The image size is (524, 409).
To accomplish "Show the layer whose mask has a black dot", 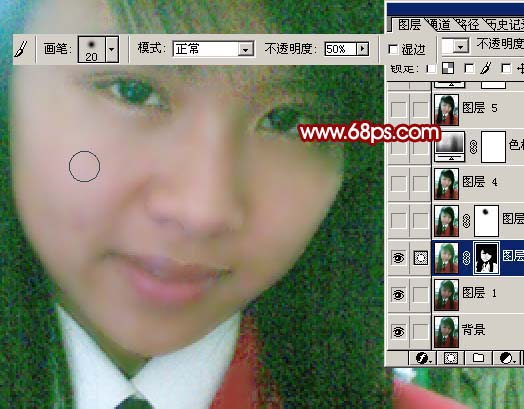I will click(398, 220).
